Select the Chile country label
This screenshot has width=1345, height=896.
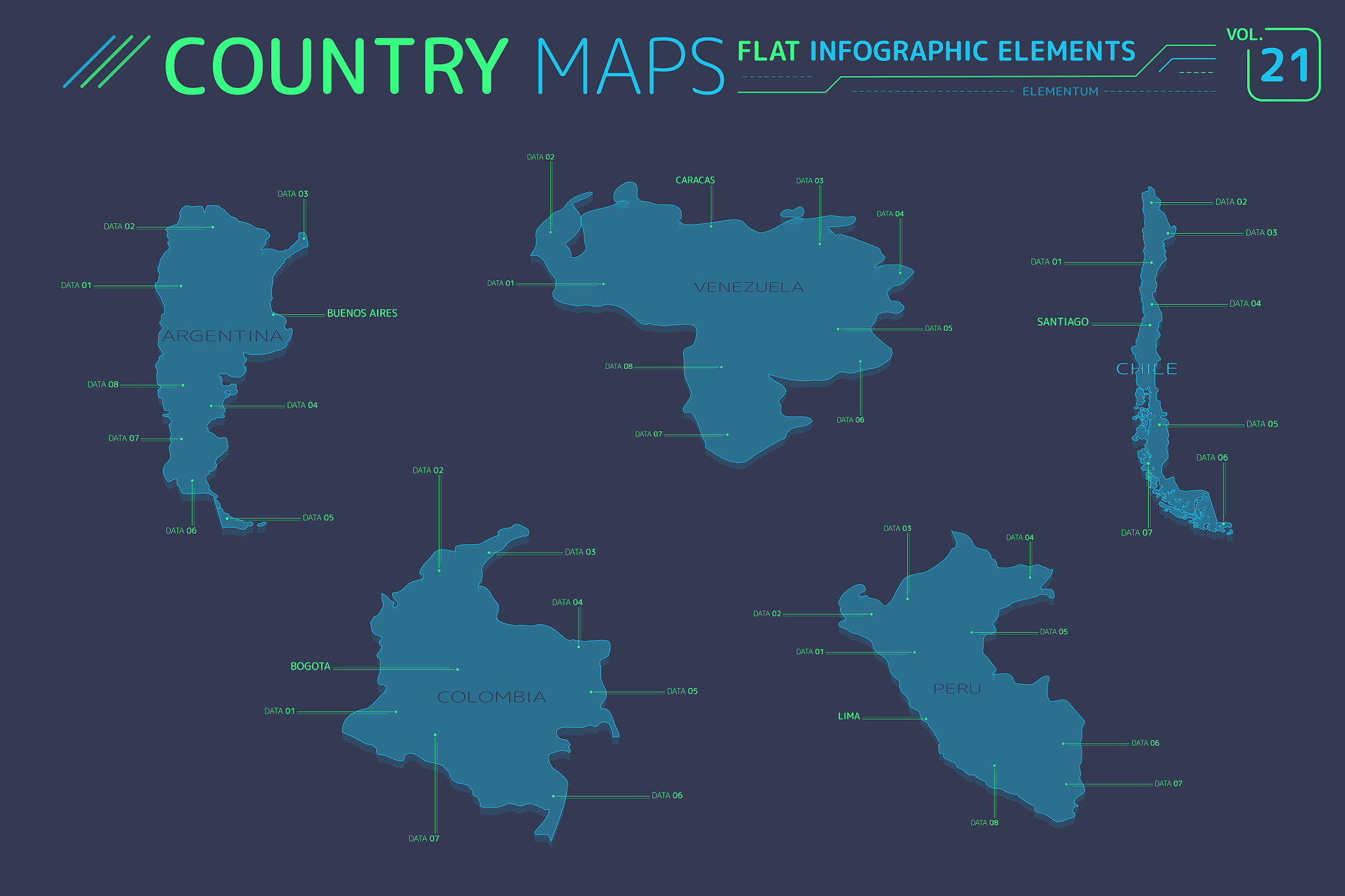[x=1147, y=369]
